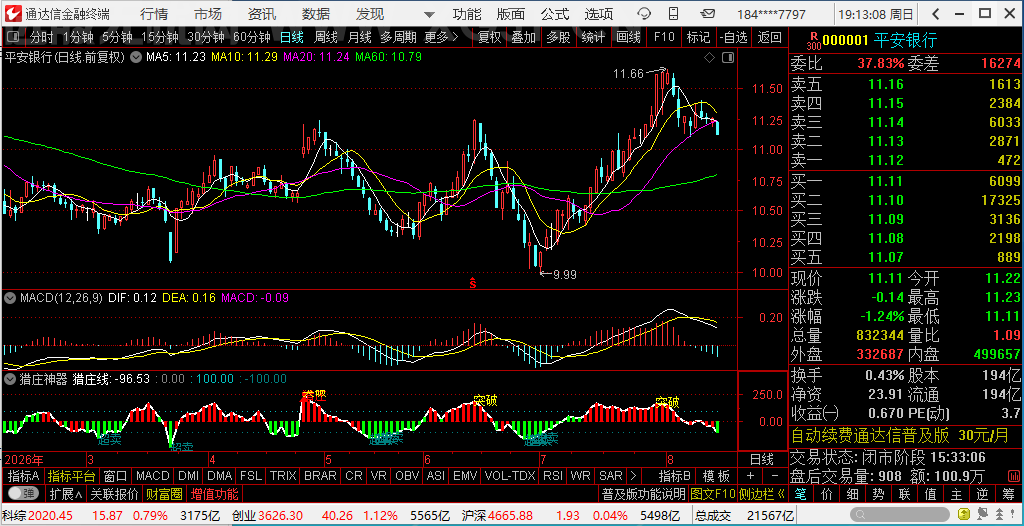Screen dimensions: 1024x526
Task: Toggle 标记 marker option
Action: [698, 37]
